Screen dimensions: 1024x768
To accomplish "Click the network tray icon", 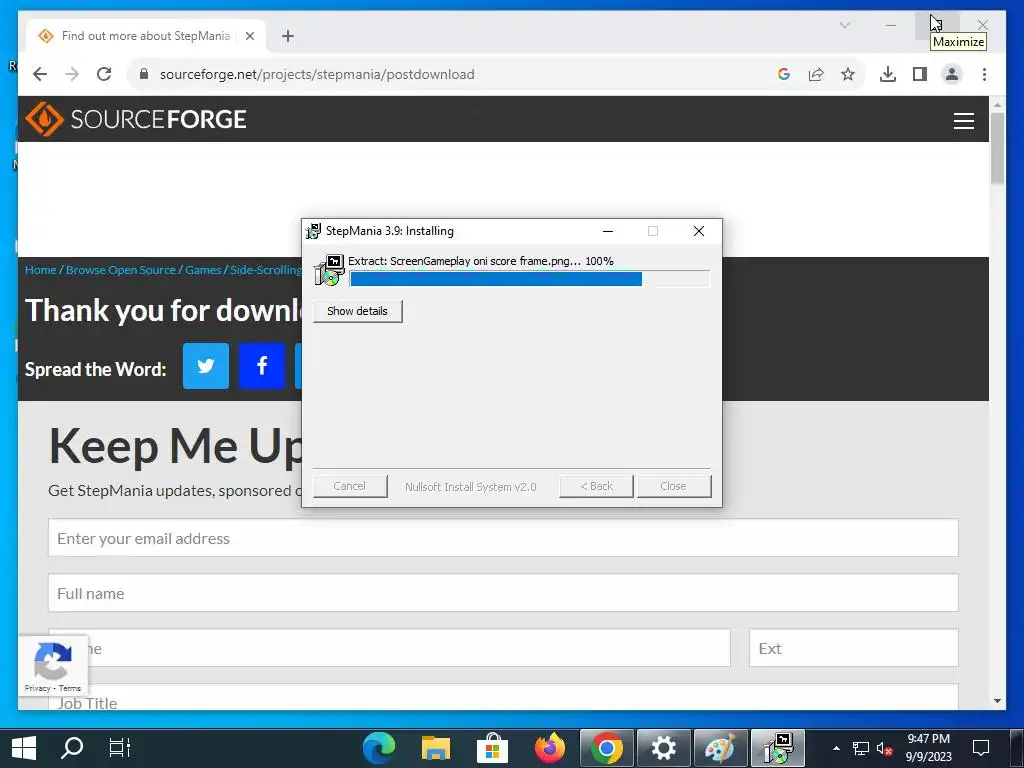I will (860, 748).
